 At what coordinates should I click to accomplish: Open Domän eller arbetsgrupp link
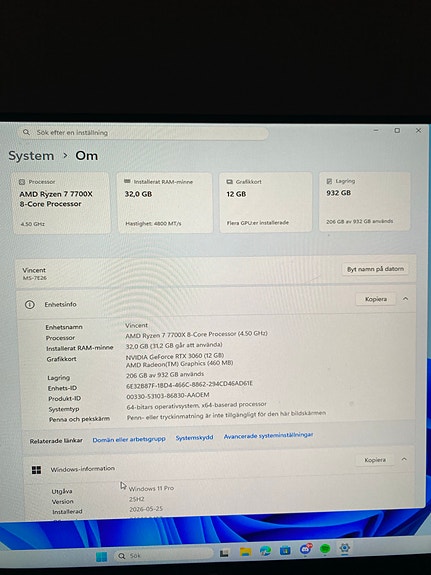[x=129, y=439]
